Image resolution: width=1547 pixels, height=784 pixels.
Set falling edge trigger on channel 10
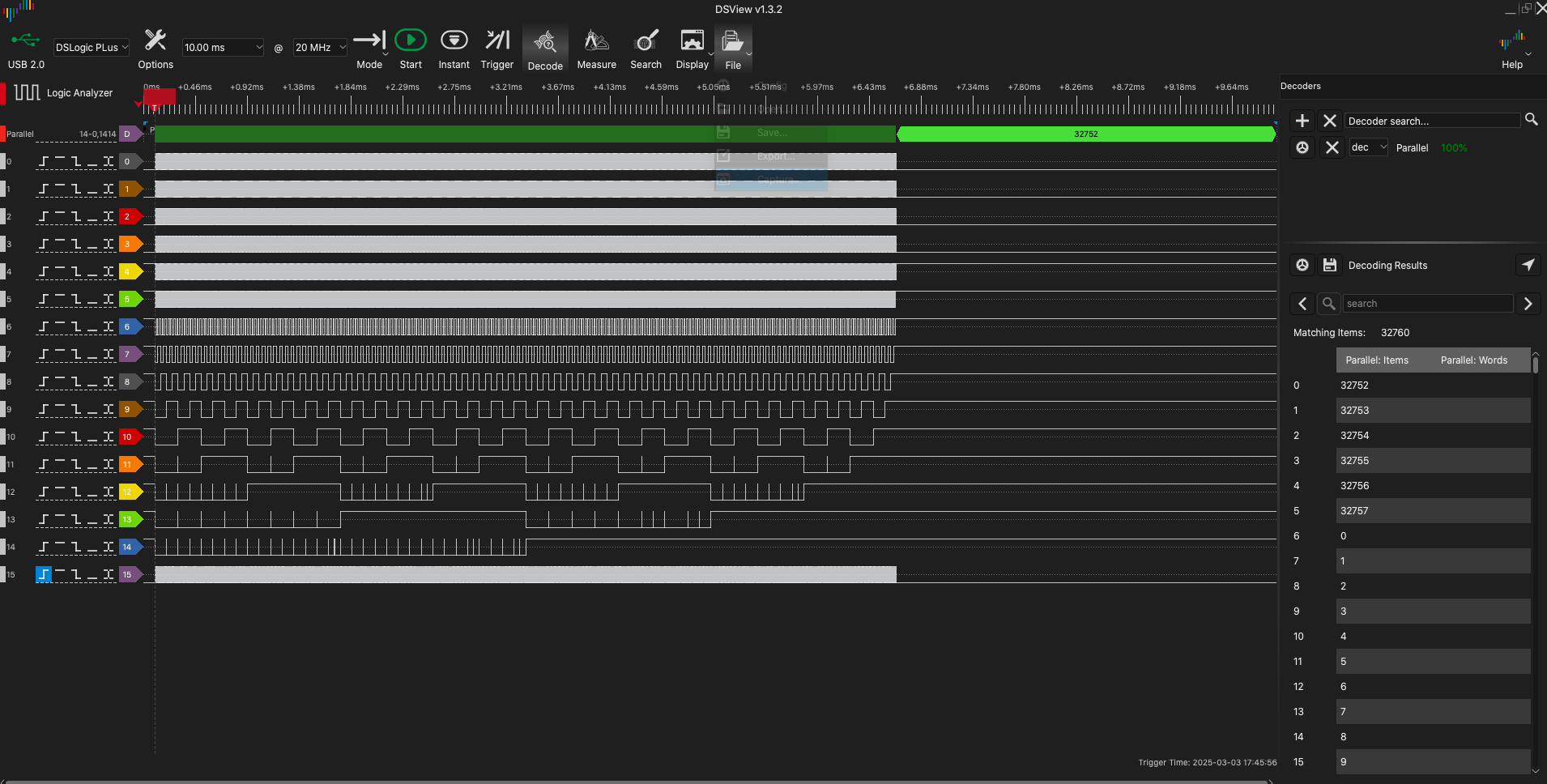pos(76,437)
